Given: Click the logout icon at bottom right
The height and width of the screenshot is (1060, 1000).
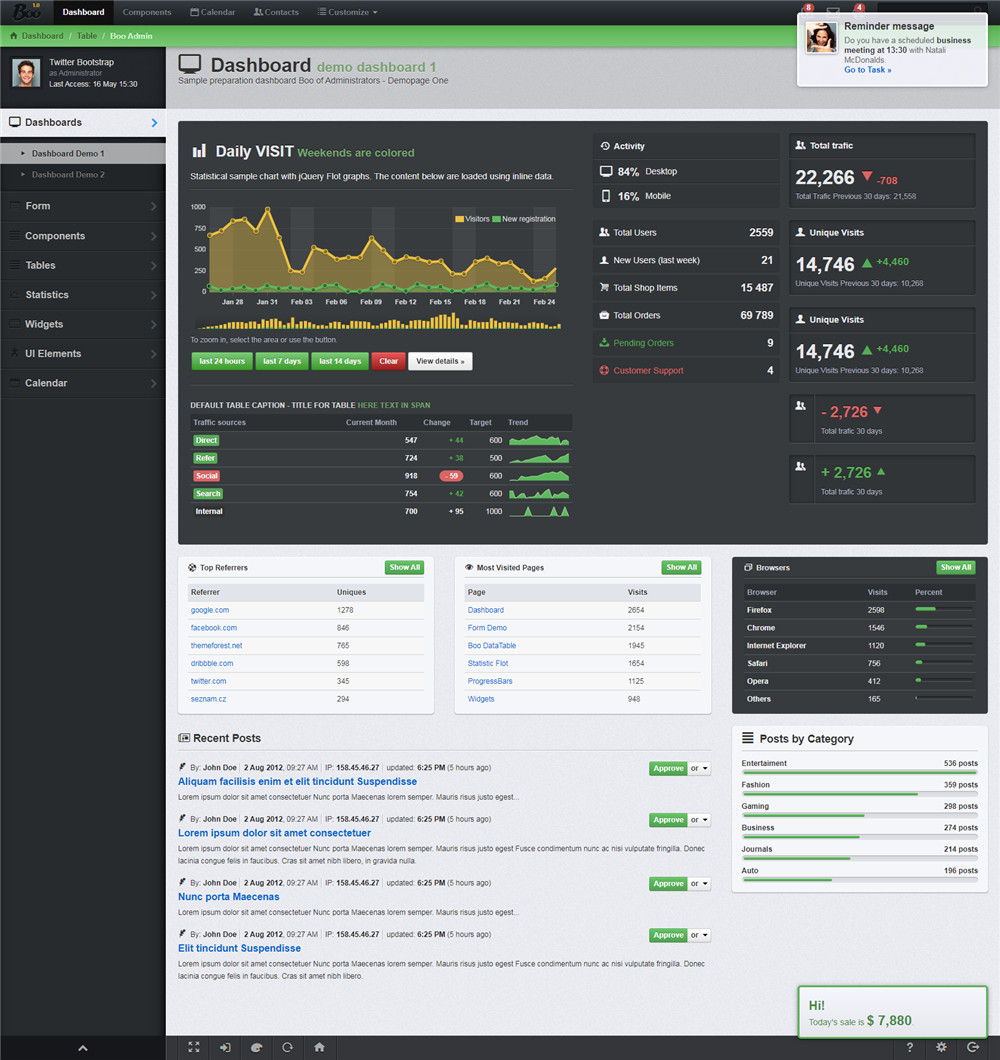Looking at the screenshot, I should tap(973, 1047).
